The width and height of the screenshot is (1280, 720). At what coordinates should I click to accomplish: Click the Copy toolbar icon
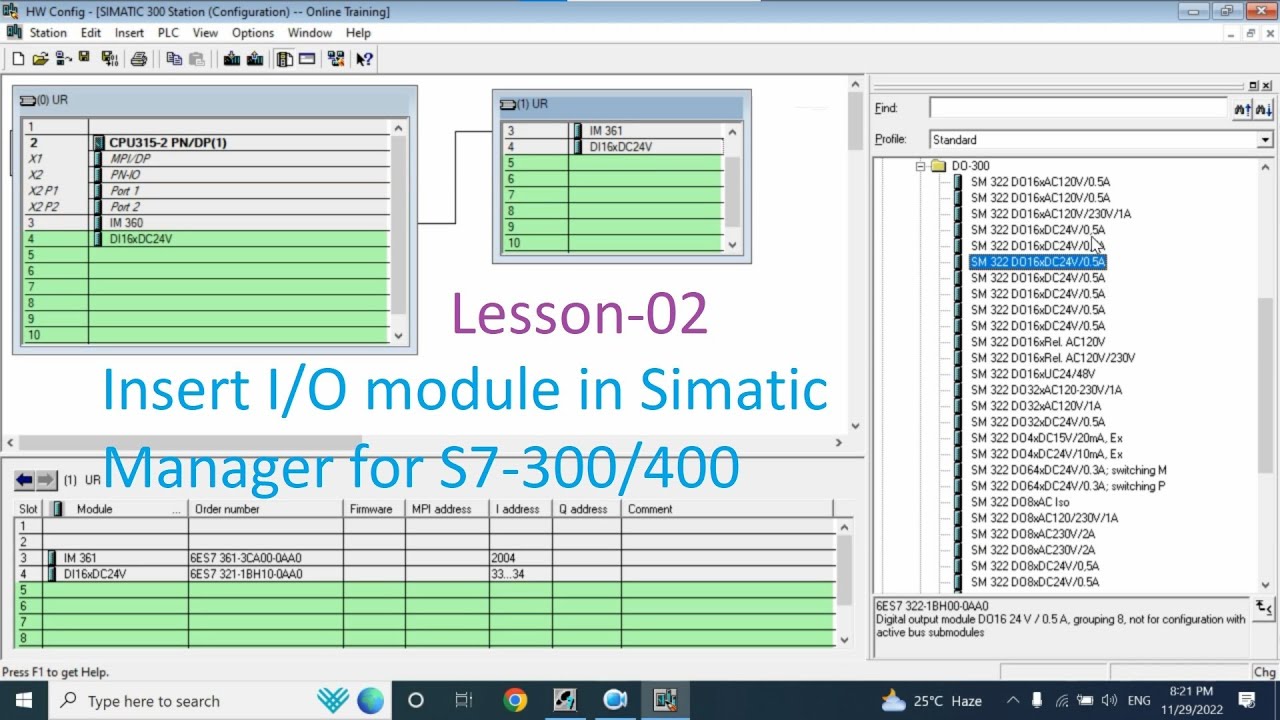tap(174, 59)
